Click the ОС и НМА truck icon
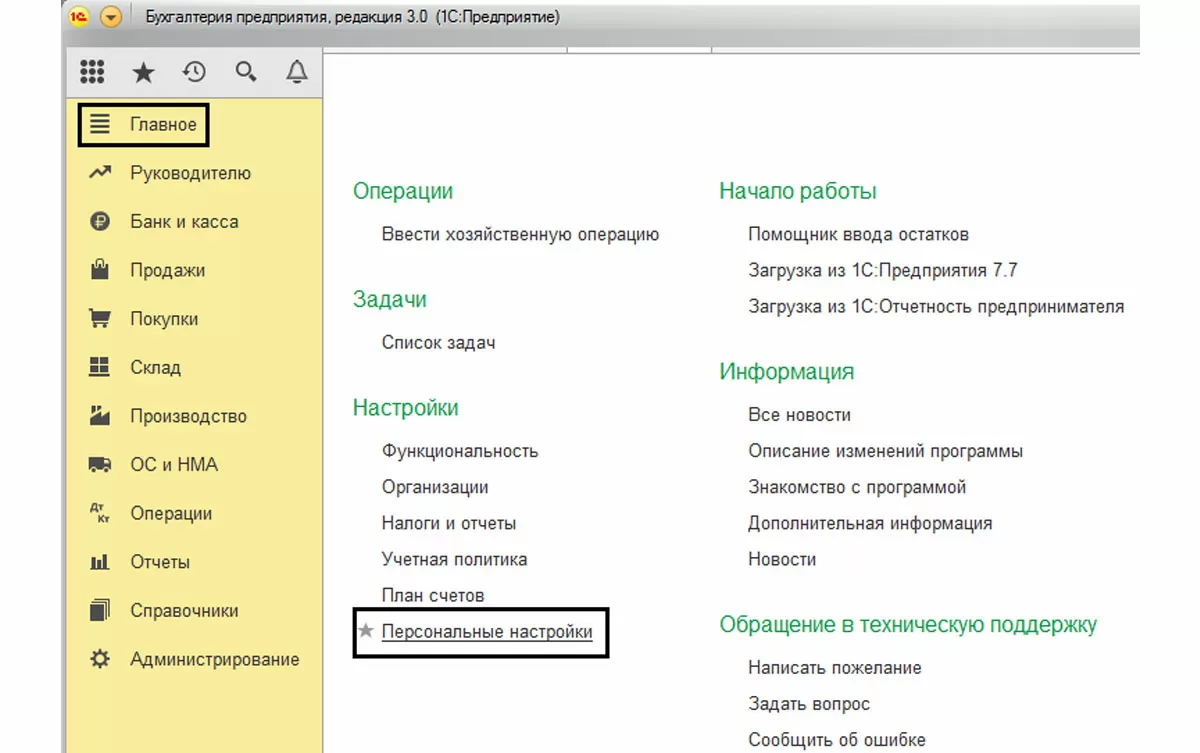The image size is (1200, 753). point(100,464)
